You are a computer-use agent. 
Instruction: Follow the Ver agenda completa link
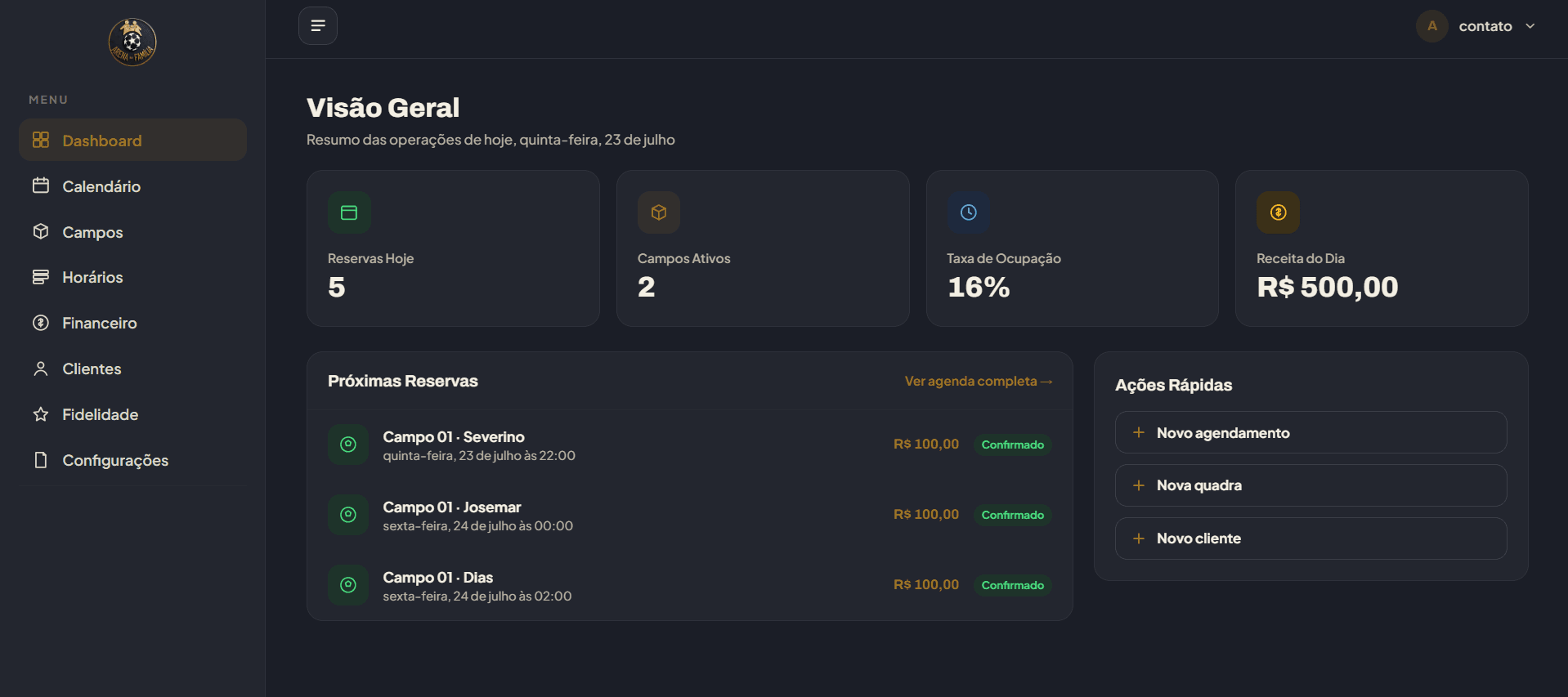(979, 381)
